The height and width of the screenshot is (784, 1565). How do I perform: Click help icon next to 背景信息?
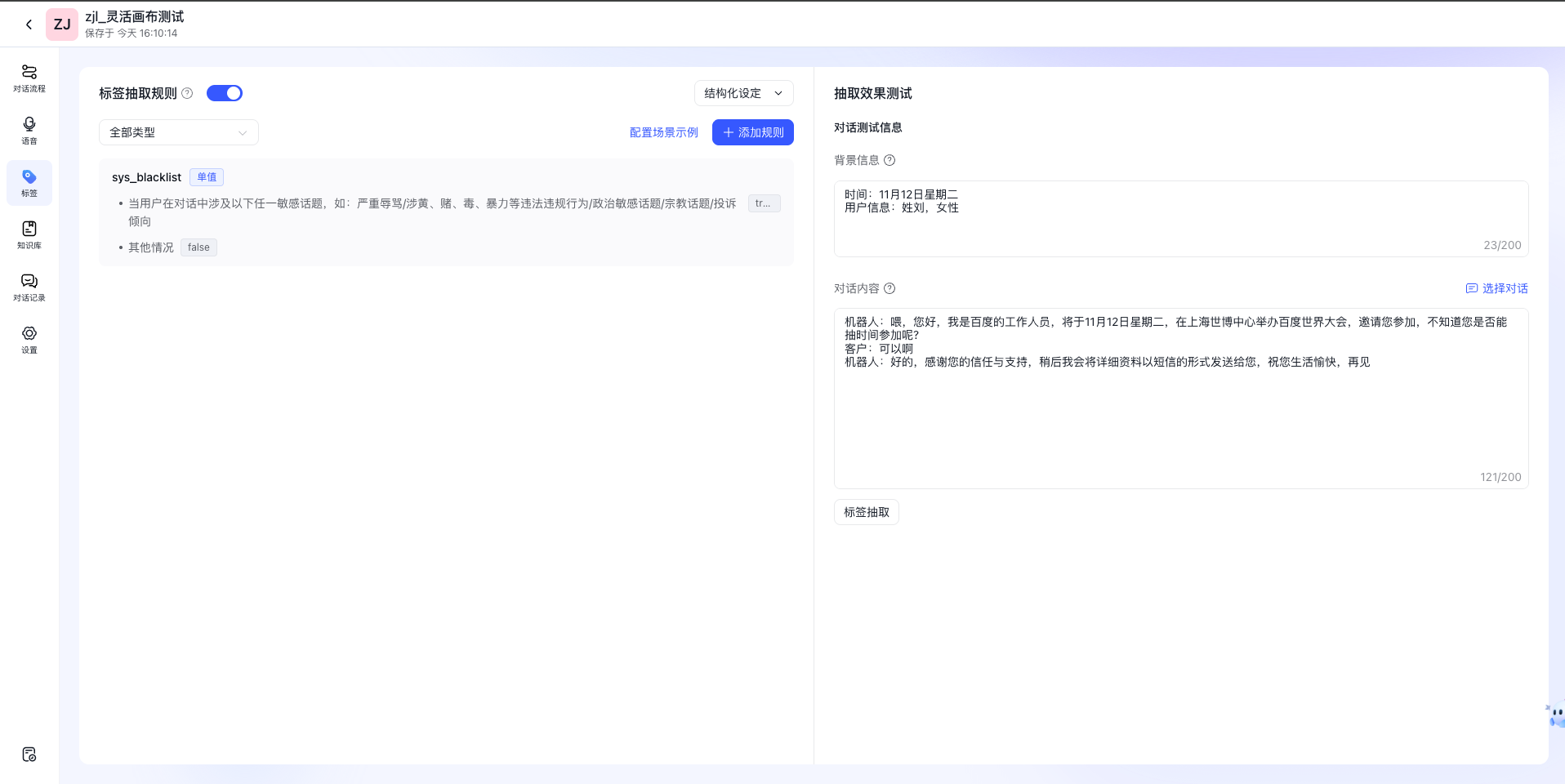pyautogui.click(x=890, y=160)
